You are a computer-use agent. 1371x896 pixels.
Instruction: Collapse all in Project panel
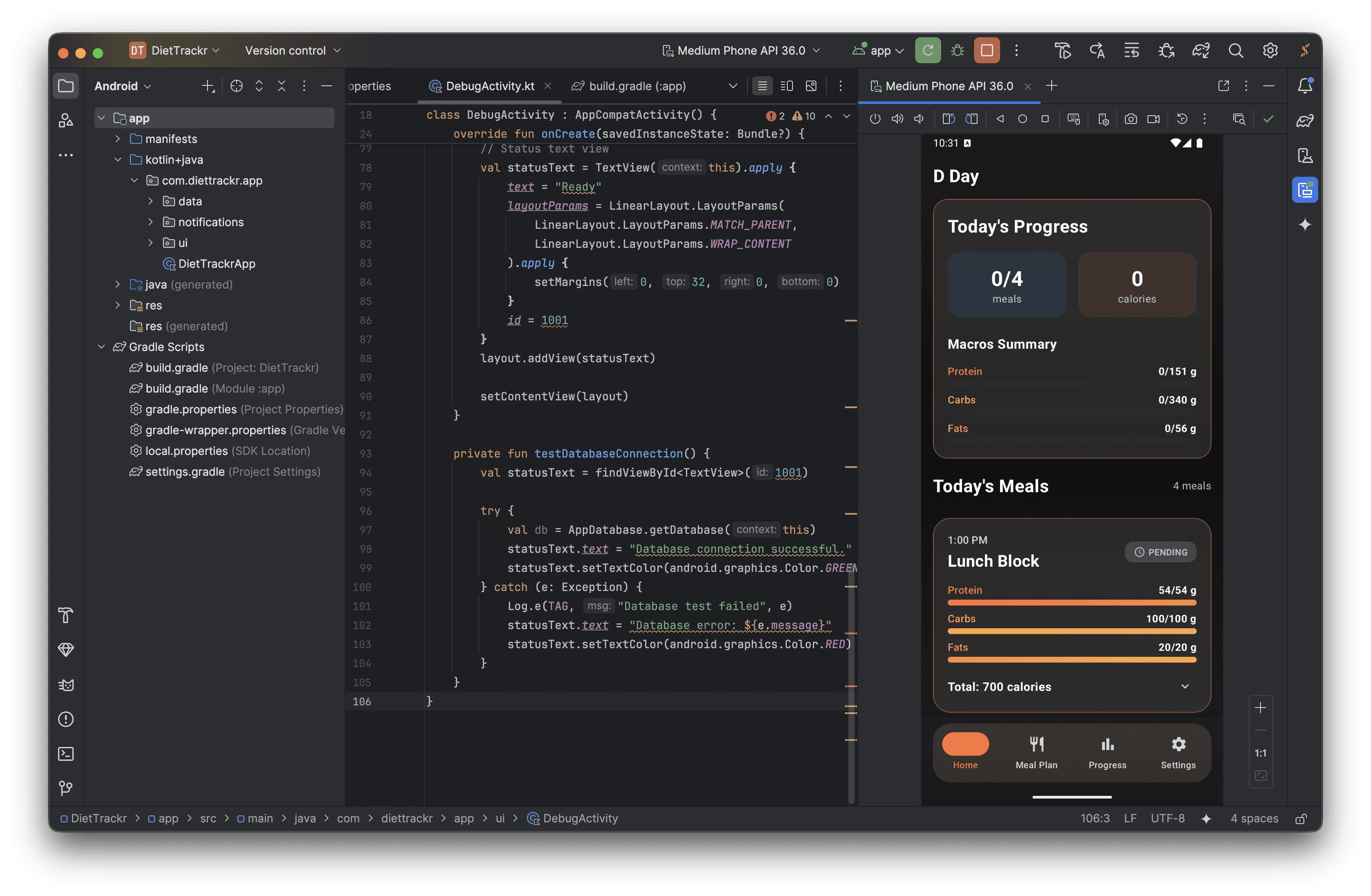[281, 86]
